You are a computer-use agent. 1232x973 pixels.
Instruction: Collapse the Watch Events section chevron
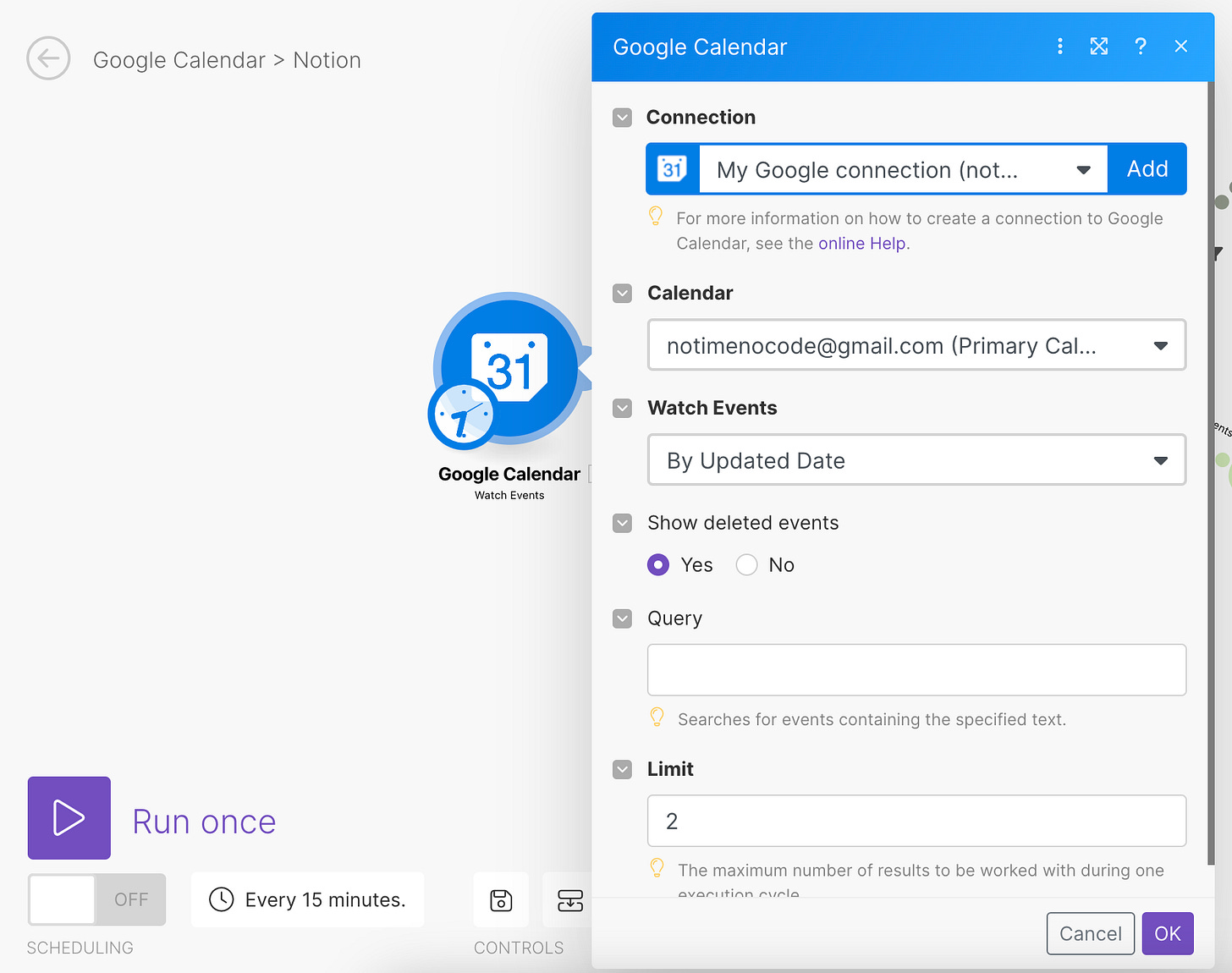click(x=622, y=409)
